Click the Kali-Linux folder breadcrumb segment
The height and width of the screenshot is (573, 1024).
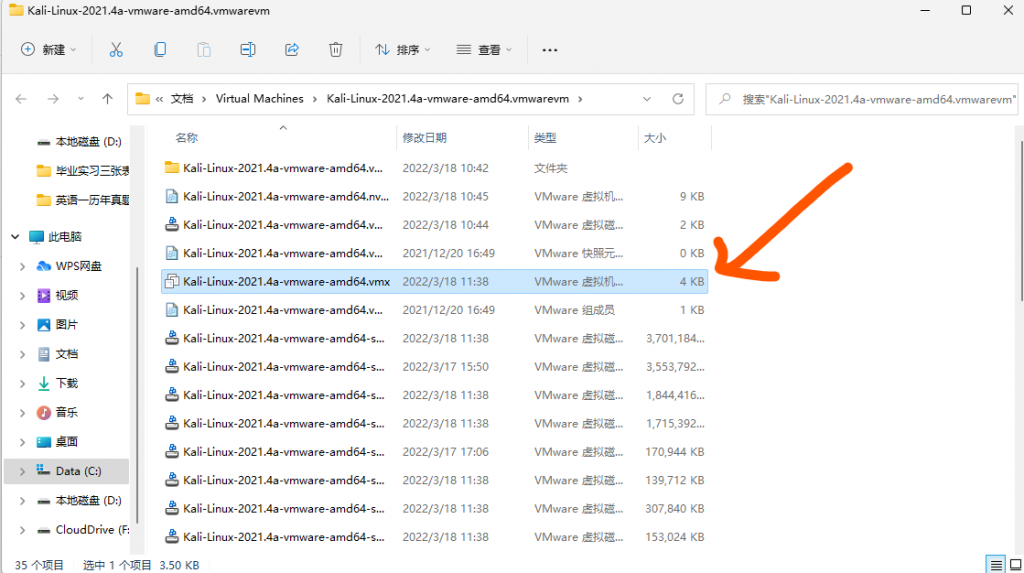click(447, 99)
